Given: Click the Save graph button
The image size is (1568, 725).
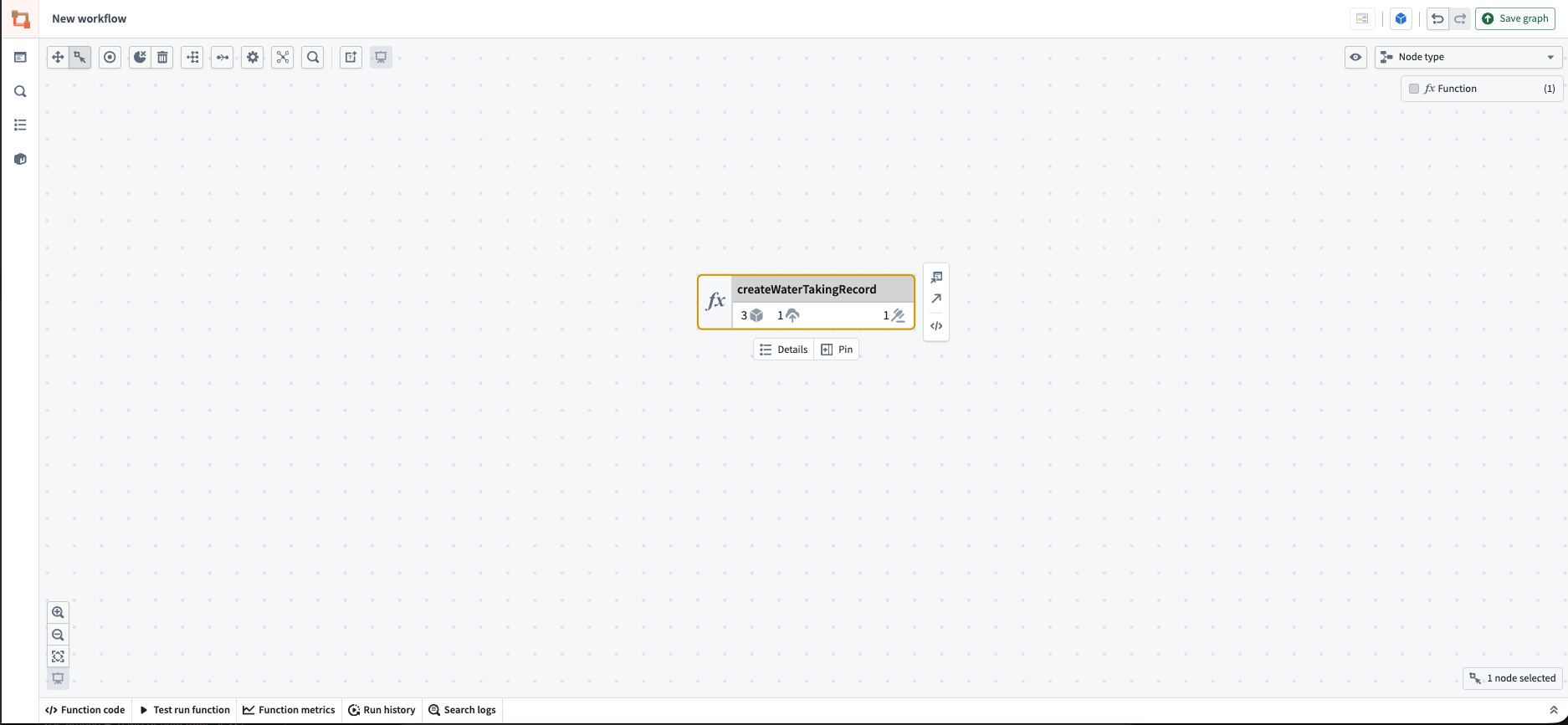Looking at the screenshot, I should (x=1514, y=18).
